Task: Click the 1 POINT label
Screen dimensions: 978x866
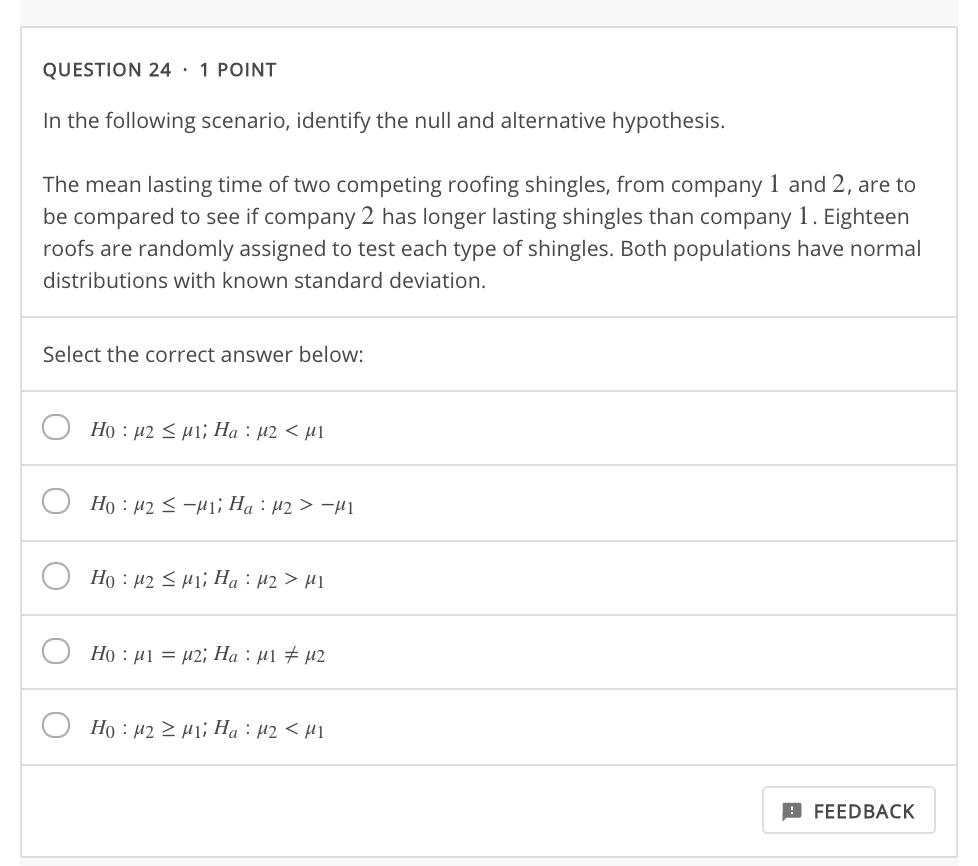Action: pyautogui.click(x=238, y=69)
